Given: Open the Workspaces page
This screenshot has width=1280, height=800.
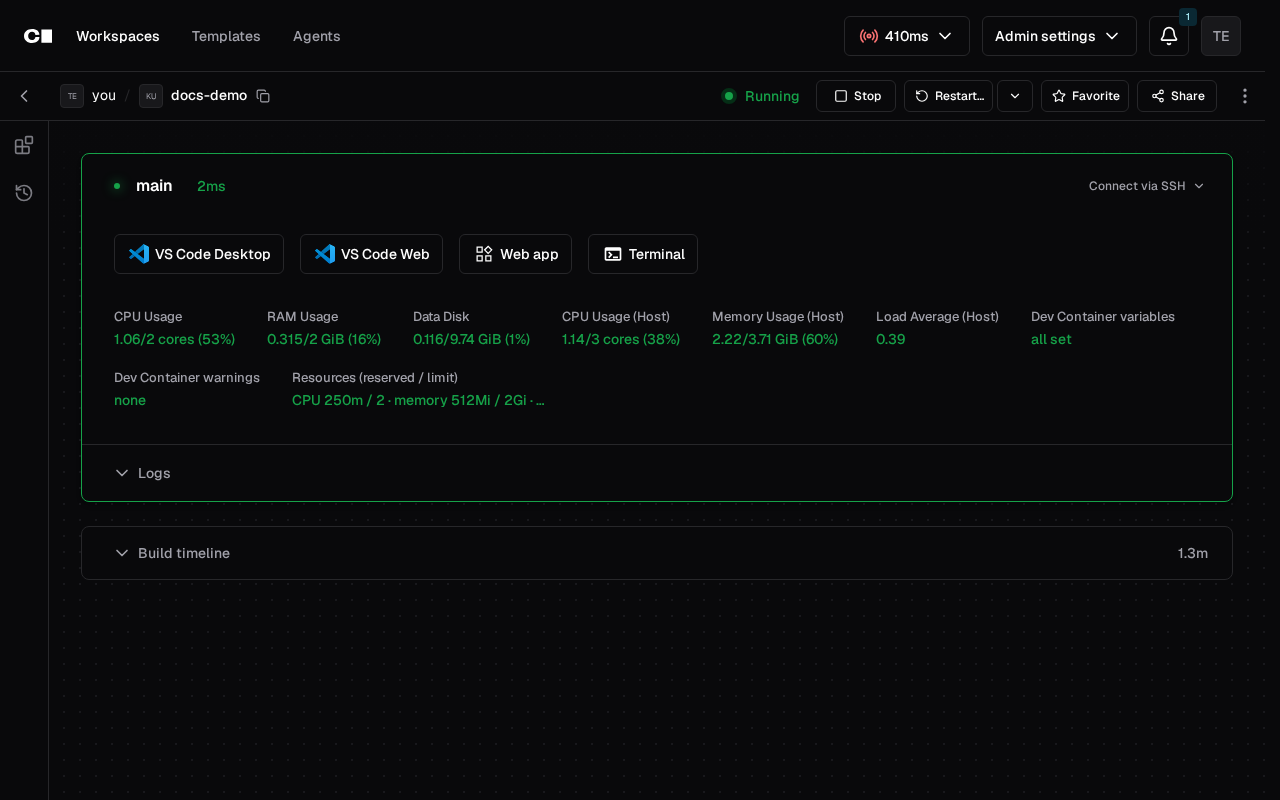Looking at the screenshot, I should tap(118, 36).
